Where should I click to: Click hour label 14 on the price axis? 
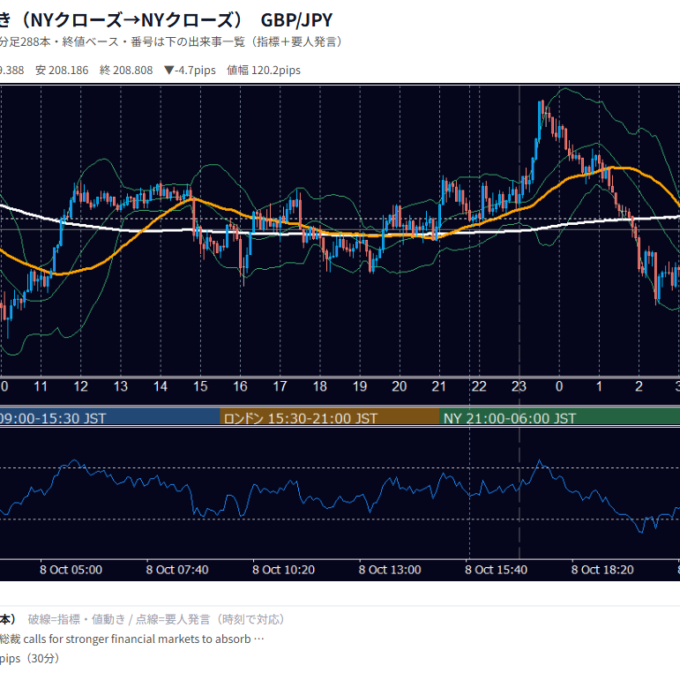tap(160, 386)
